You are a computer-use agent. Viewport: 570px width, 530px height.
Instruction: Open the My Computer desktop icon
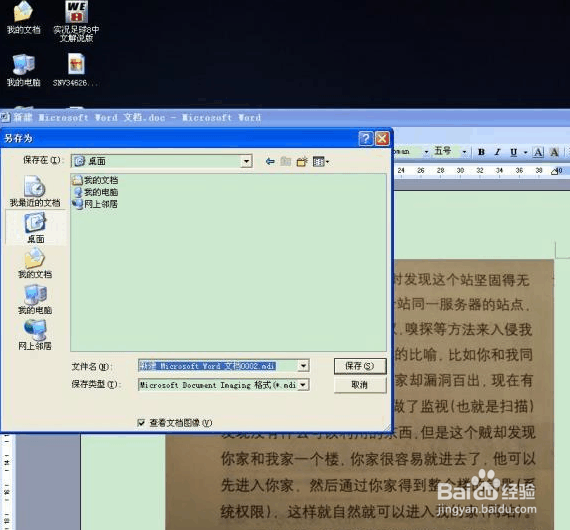(x=24, y=70)
